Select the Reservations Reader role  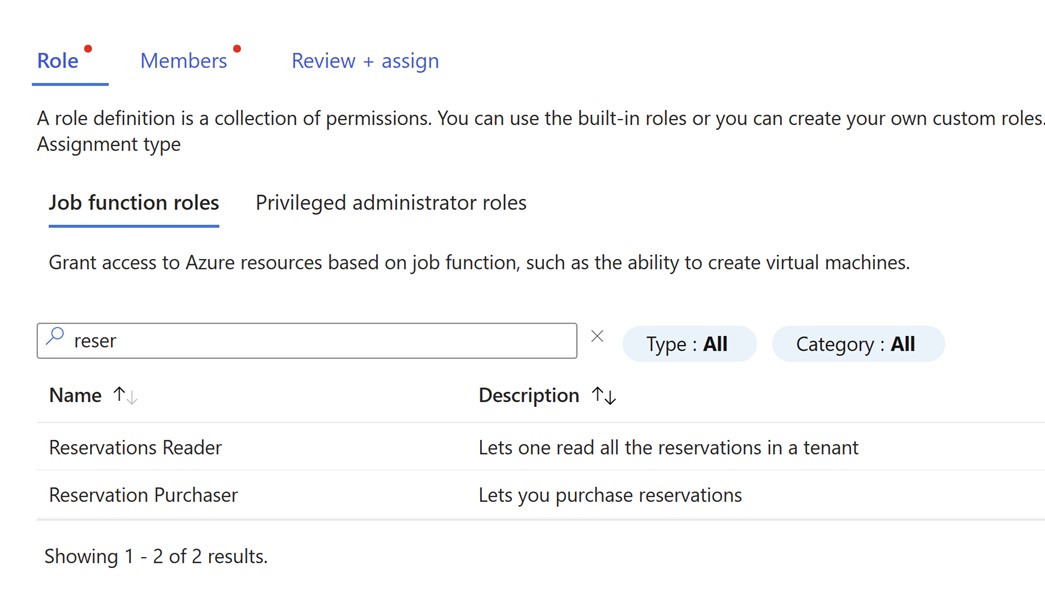tap(136, 447)
